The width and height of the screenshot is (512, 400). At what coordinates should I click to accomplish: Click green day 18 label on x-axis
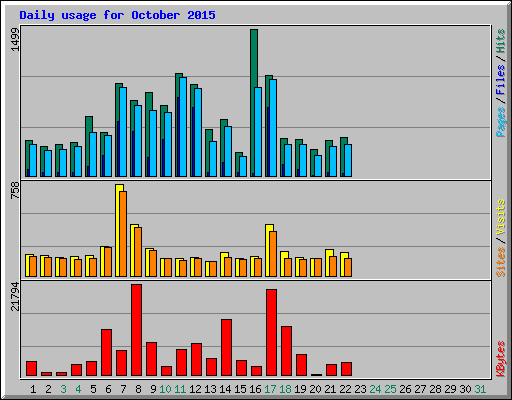[285, 389]
